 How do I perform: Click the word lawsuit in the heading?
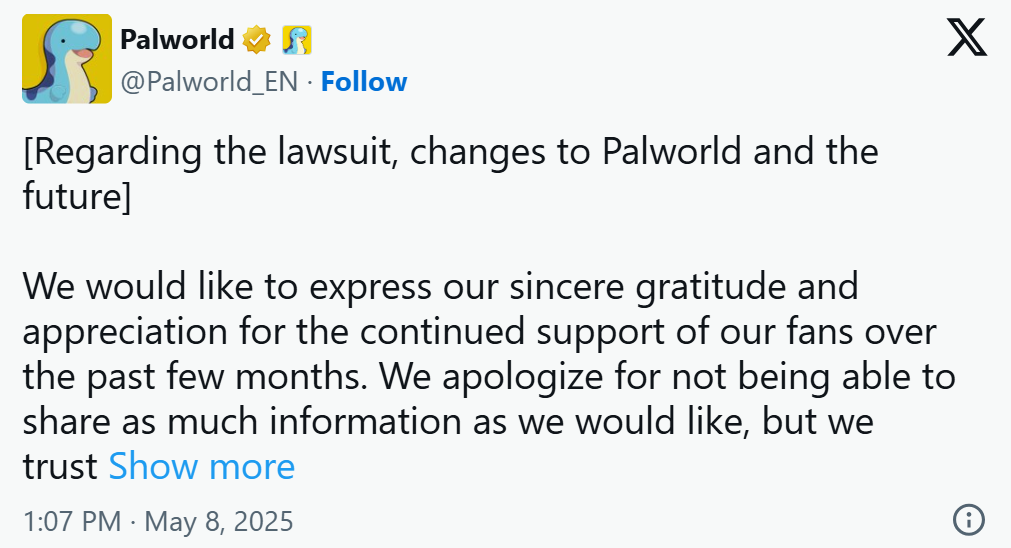(338, 153)
